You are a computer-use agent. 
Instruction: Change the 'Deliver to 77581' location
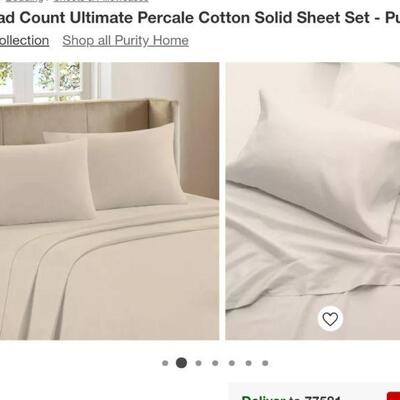(291, 398)
